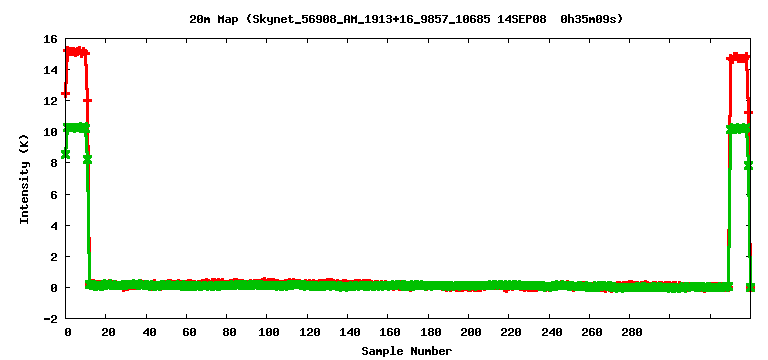
Task: Click the x-axis tick label 0
Action: (68, 332)
